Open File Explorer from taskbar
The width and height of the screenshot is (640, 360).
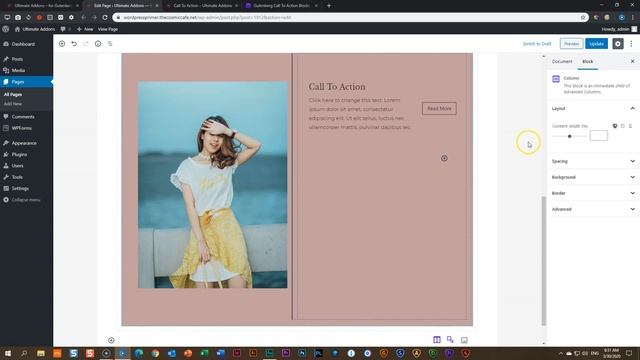40,353
